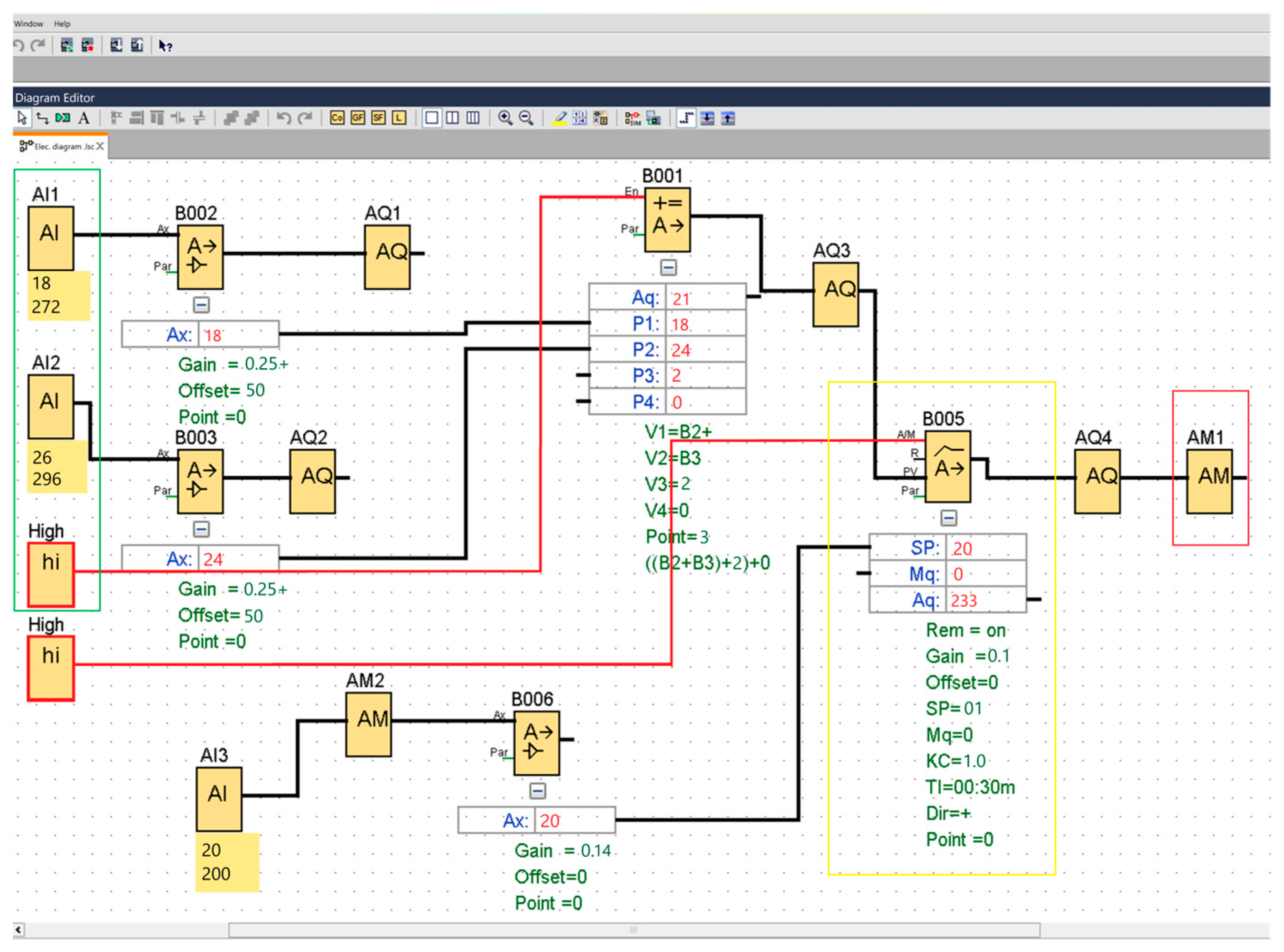The image size is (1284, 952).
Task: Select the pointer selection tool
Action: click(x=22, y=118)
